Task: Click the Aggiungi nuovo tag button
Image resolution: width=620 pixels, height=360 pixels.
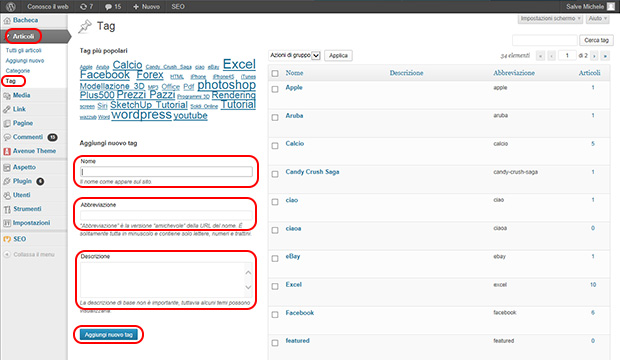Action: coord(109,335)
